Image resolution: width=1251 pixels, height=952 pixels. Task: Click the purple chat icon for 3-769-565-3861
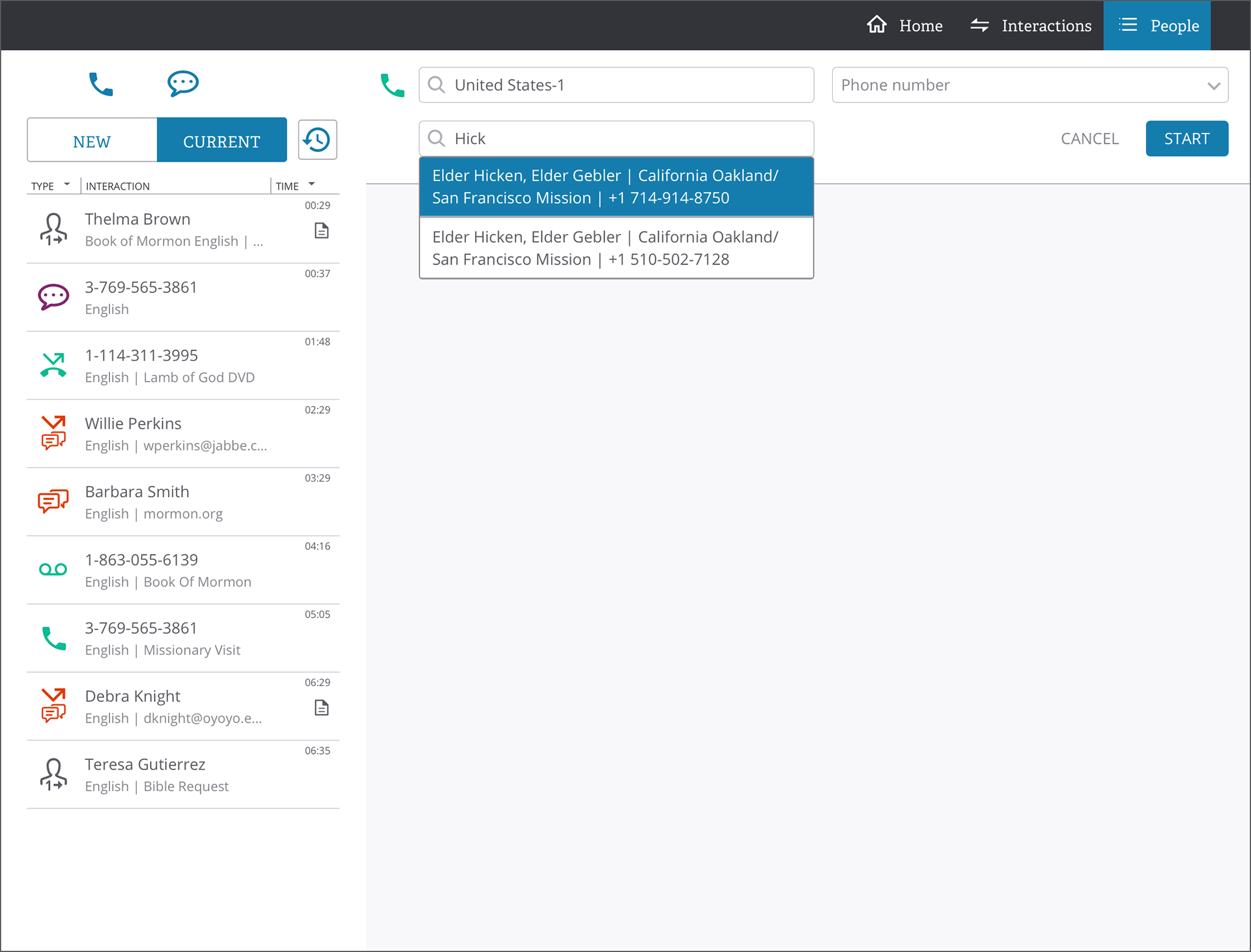[x=53, y=297]
